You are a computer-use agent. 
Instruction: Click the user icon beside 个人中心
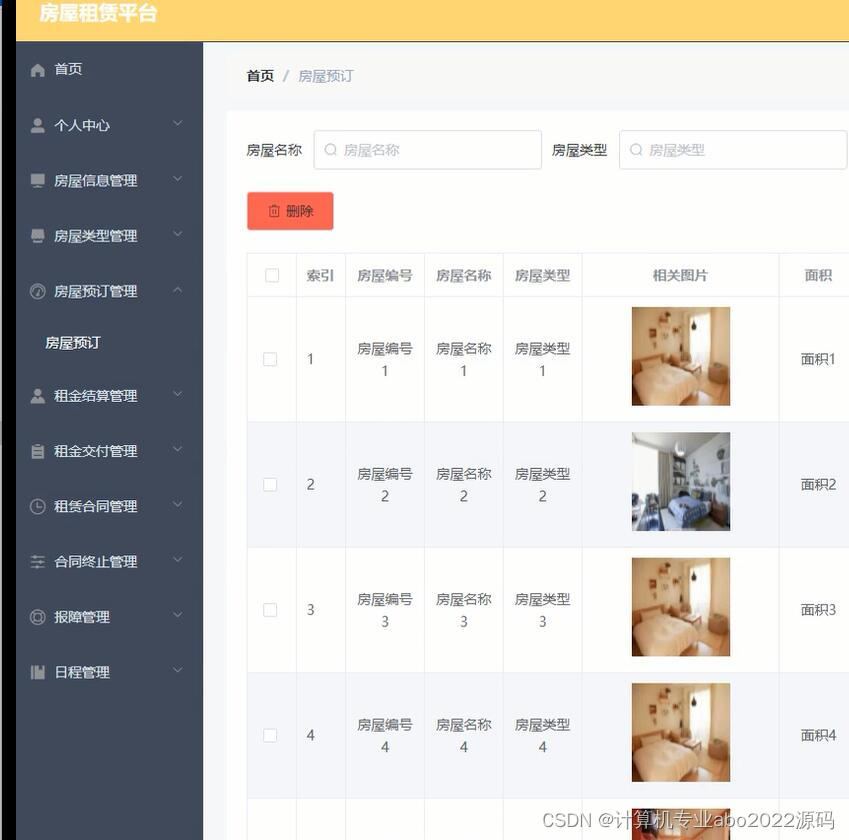[x=37, y=125]
